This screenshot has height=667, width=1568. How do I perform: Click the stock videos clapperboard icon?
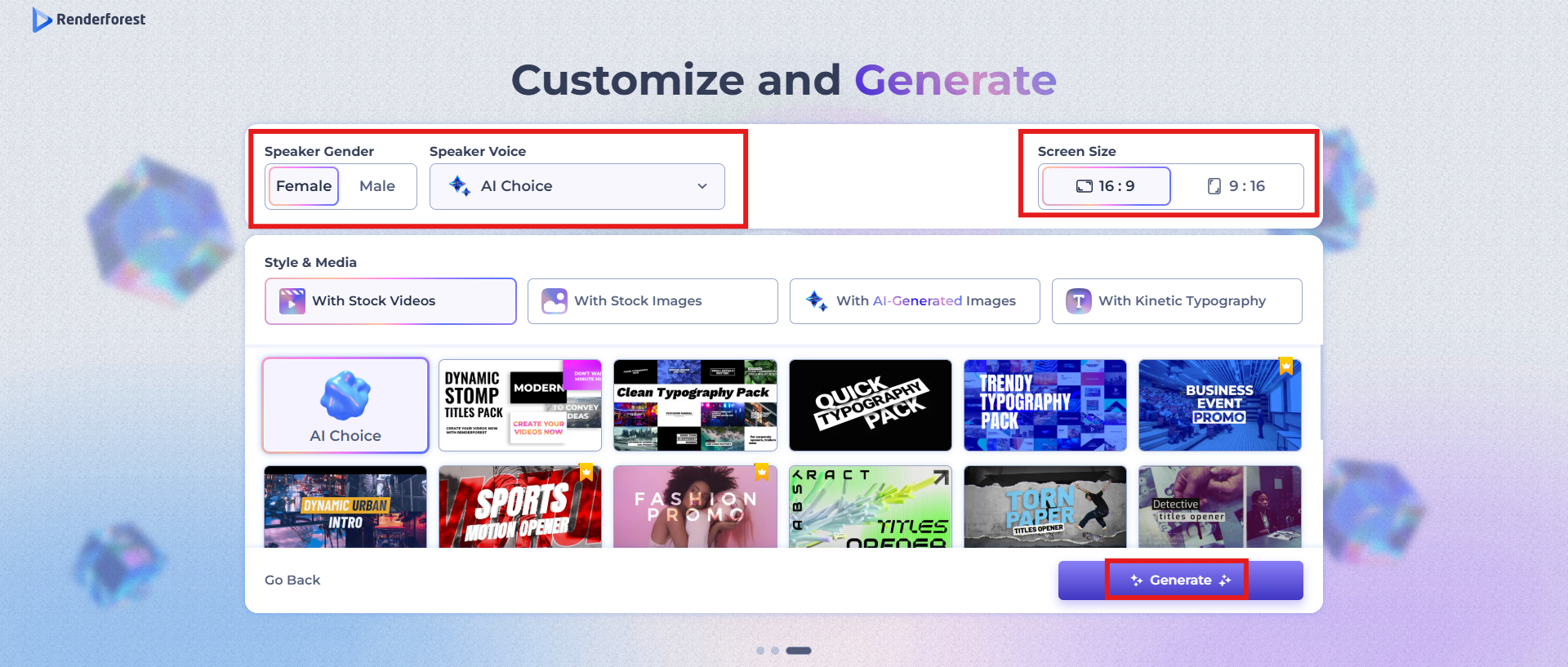pyautogui.click(x=292, y=301)
